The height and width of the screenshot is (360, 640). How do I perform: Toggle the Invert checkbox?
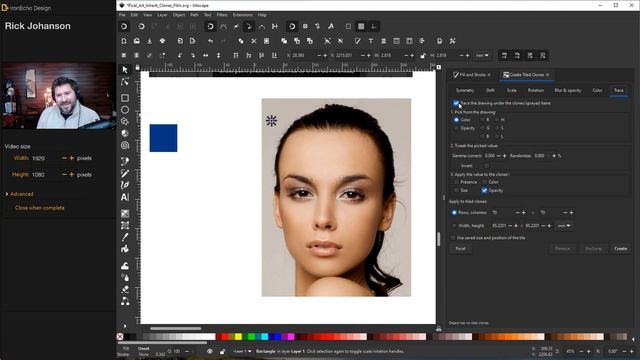(487, 166)
